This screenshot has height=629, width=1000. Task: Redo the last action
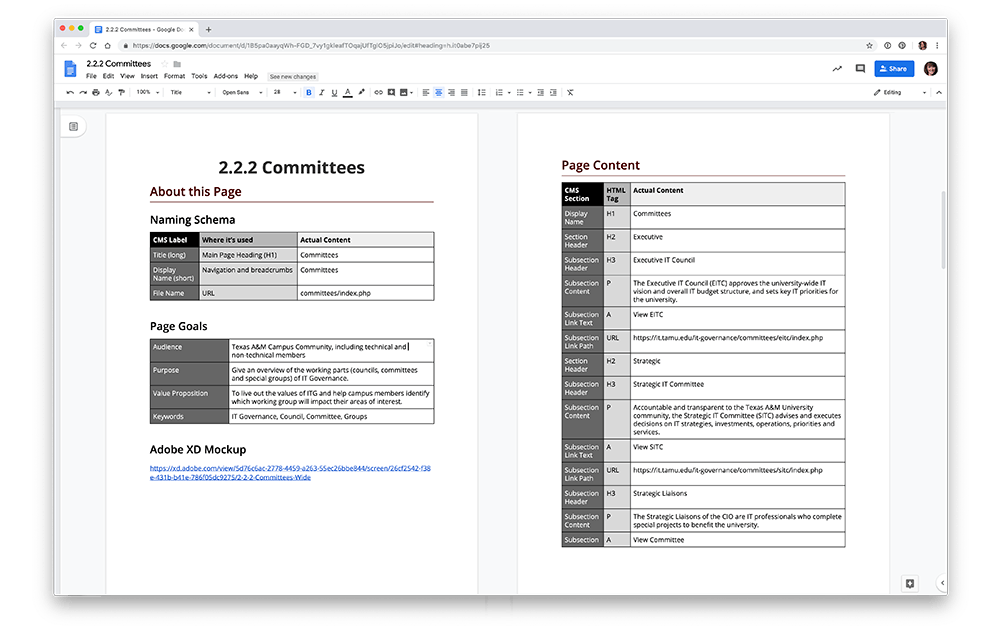tap(83, 92)
